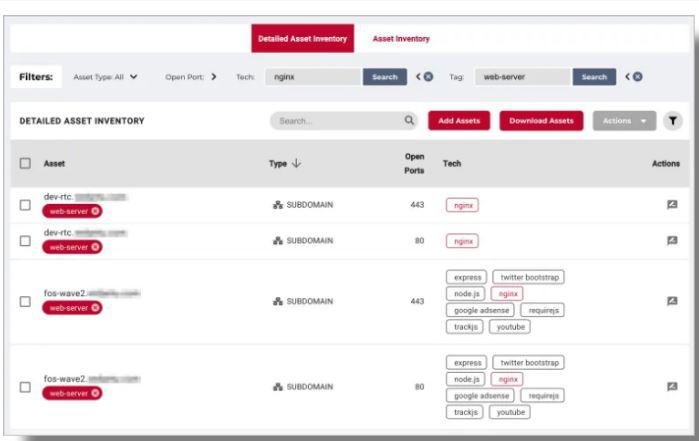The height and width of the screenshot is (441, 699).
Task: Tick the select-all checkbox in header
Action: coord(25,163)
